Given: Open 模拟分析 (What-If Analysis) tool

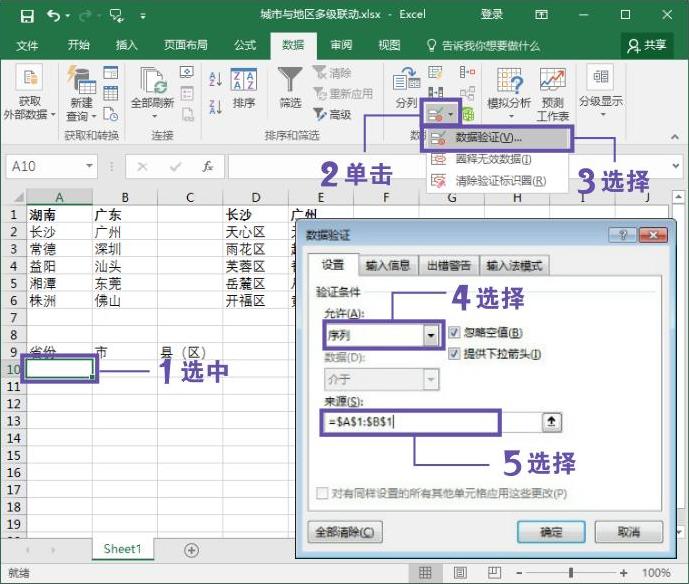Looking at the screenshot, I should click(509, 88).
